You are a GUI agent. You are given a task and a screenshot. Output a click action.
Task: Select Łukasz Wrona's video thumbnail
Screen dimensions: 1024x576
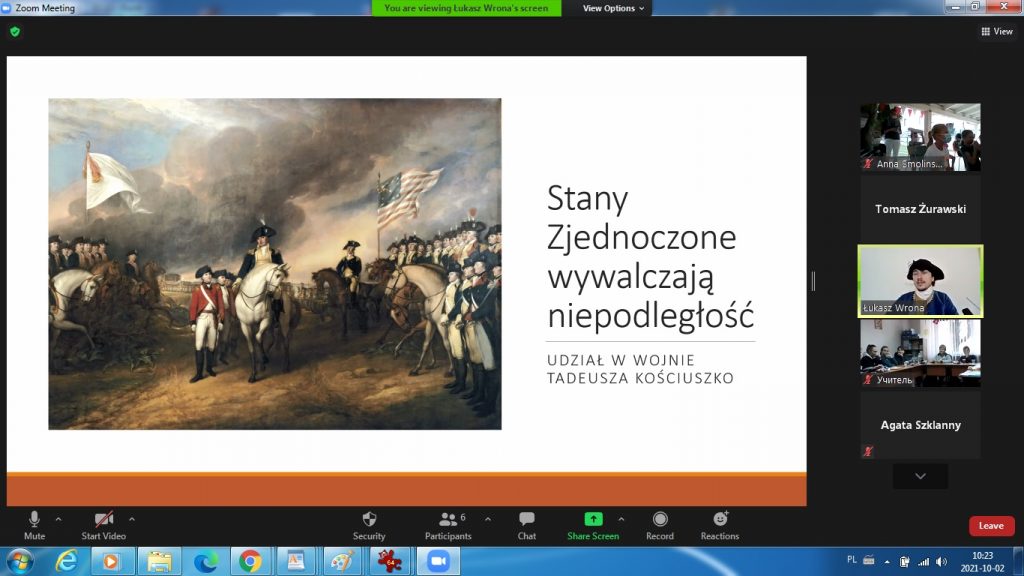point(920,281)
